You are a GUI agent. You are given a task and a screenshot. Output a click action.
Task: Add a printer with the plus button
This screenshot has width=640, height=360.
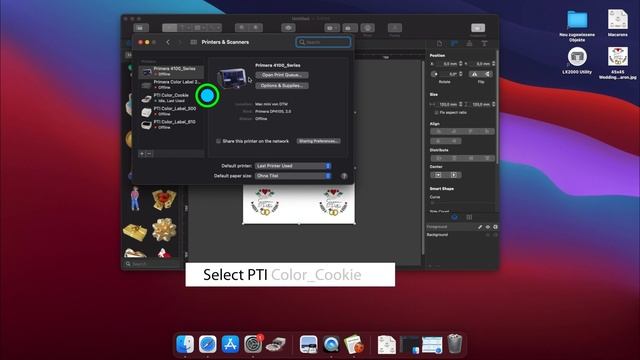(x=142, y=154)
